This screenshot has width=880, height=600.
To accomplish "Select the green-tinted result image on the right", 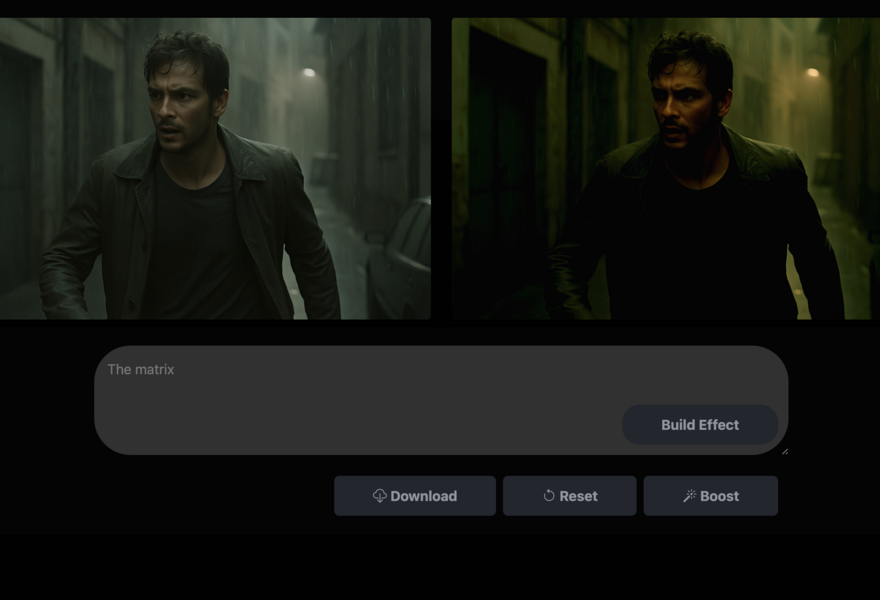I will tap(666, 168).
